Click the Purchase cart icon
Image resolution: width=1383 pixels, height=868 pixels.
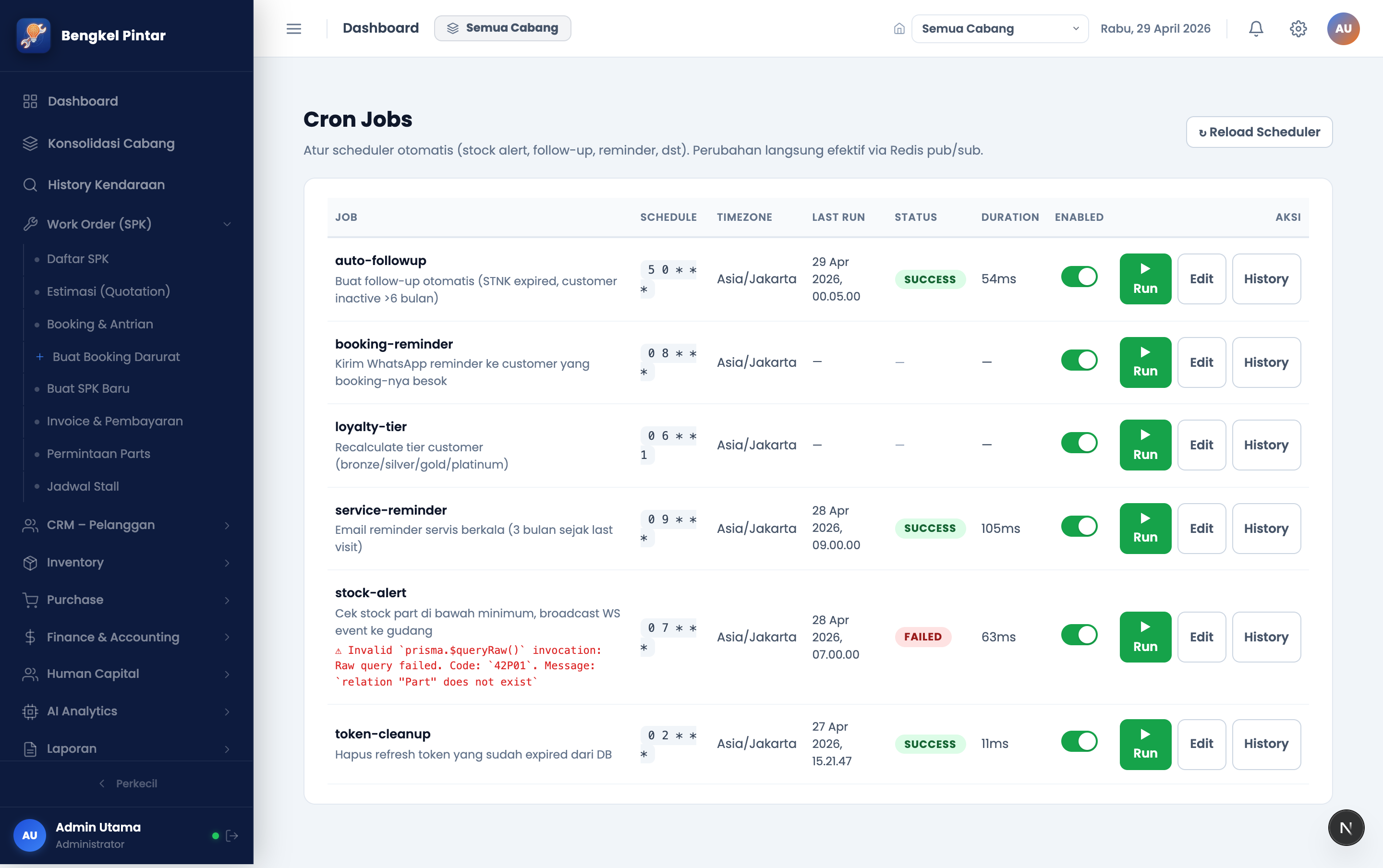pos(30,600)
